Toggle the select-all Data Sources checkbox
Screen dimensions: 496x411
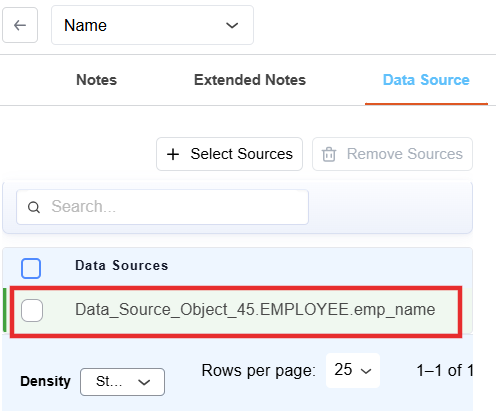coord(31,268)
